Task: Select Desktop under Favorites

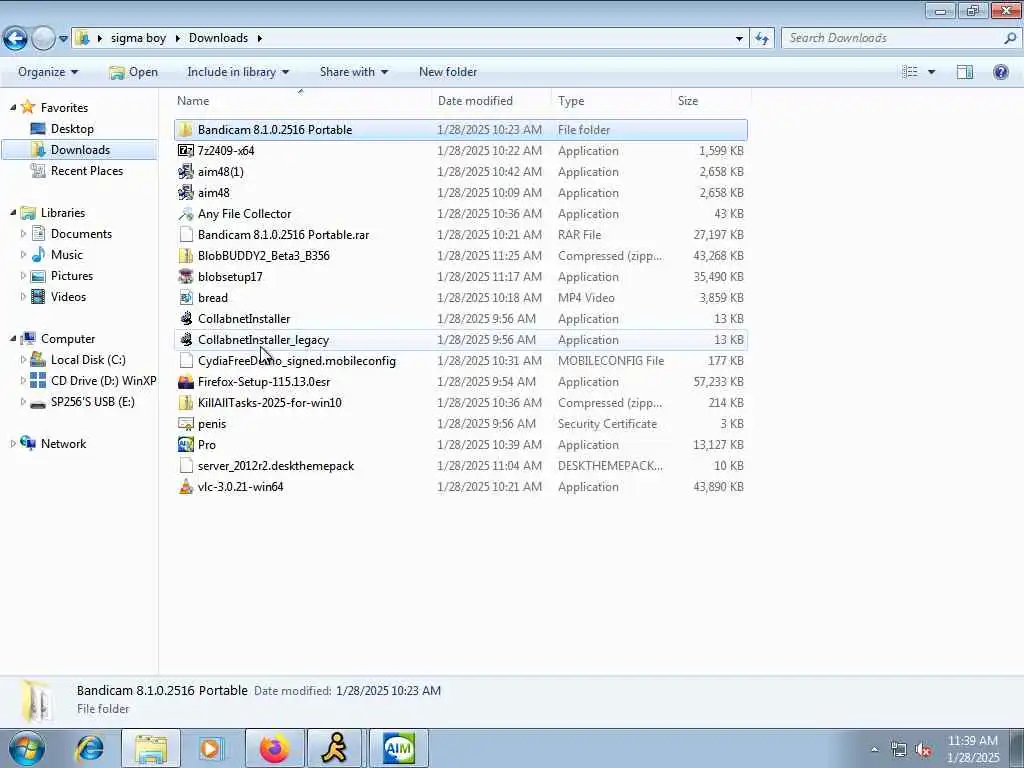Action: point(72,129)
